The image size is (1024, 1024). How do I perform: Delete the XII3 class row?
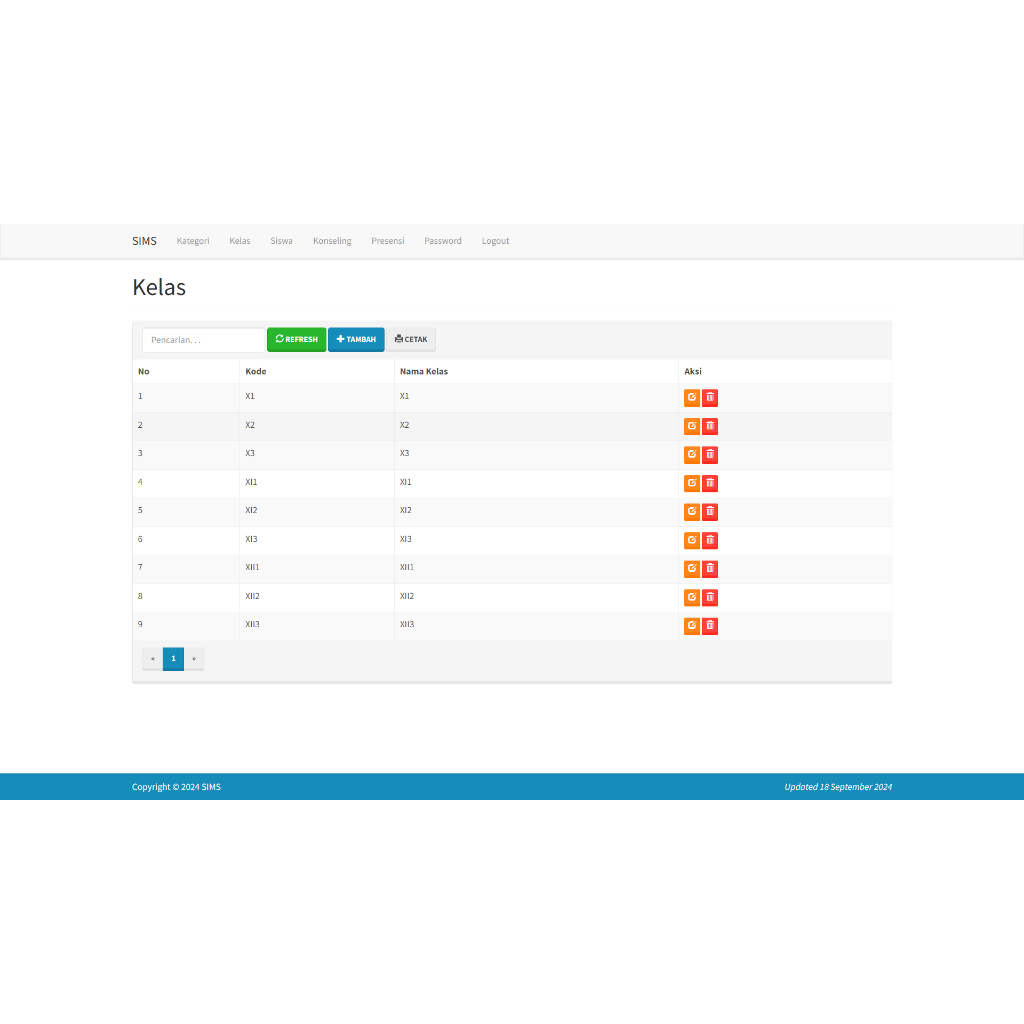710,626
